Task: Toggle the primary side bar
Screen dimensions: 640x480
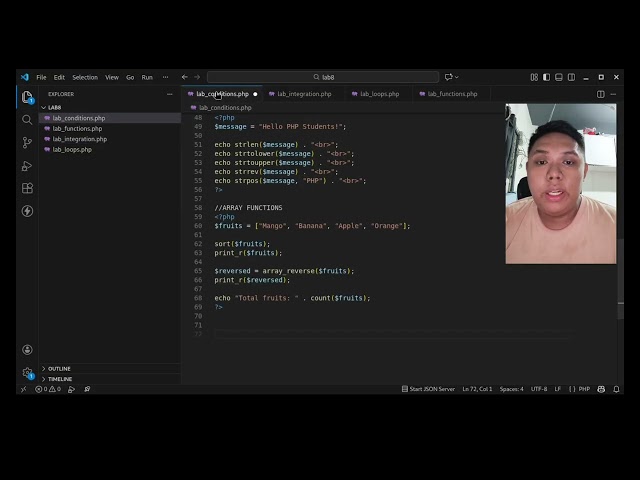Action: point(546,77)
